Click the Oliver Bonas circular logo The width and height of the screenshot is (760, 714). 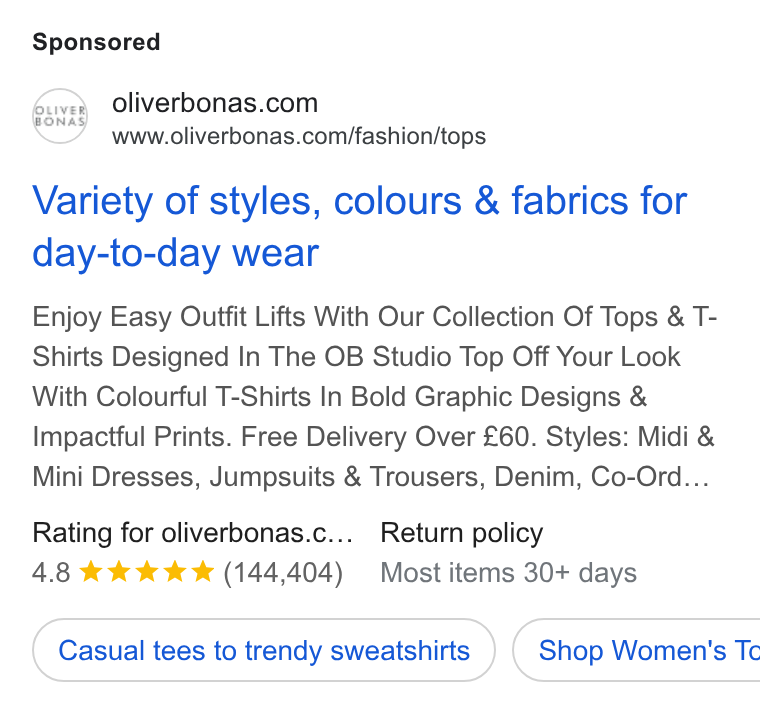coord(60,116)
